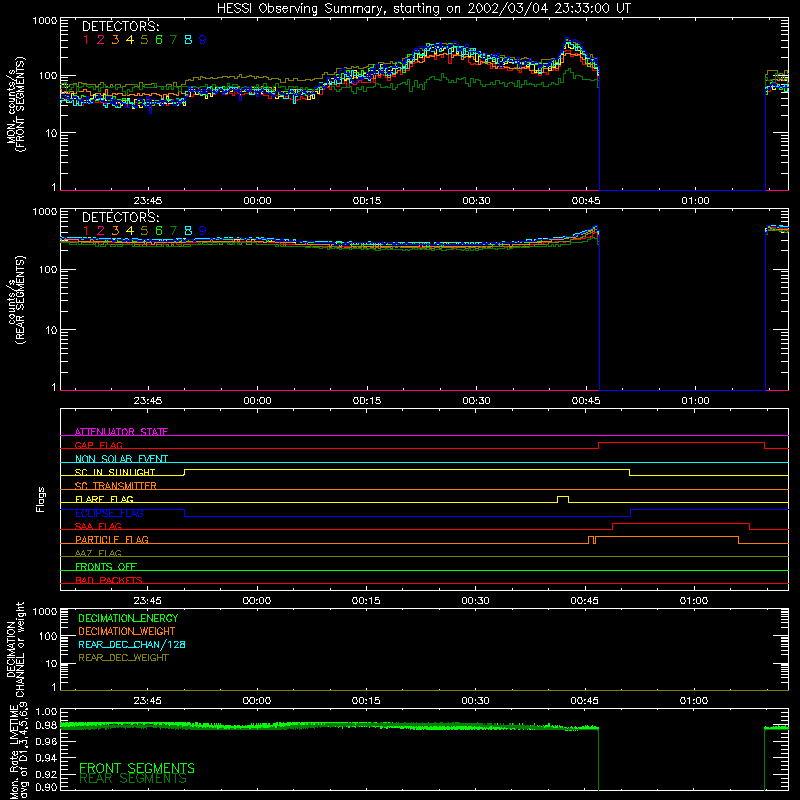Pick detector number 5 in rear segments legend
The image size is (800, 800).
coord(144,231)
